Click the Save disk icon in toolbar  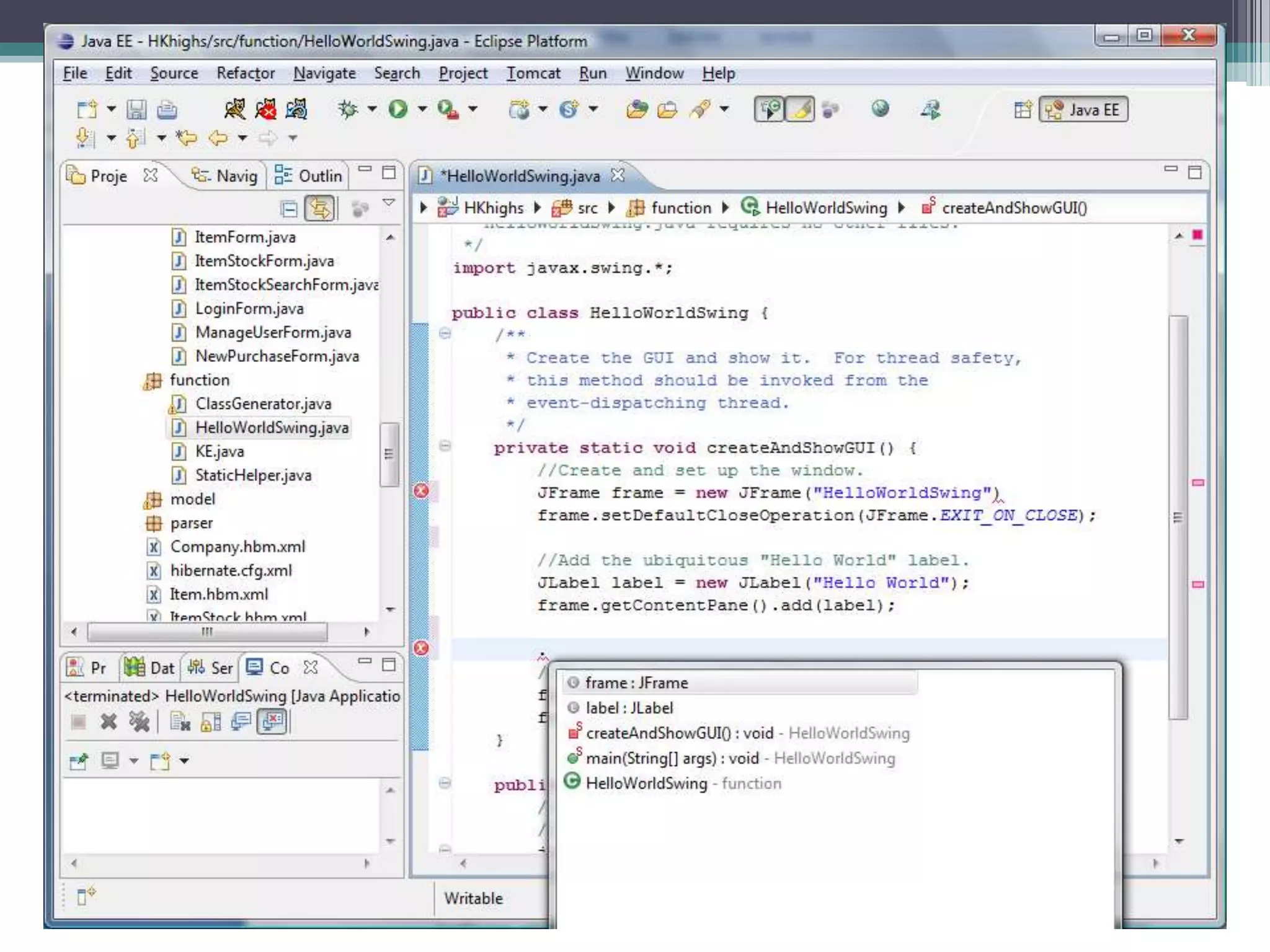[136, 110]
